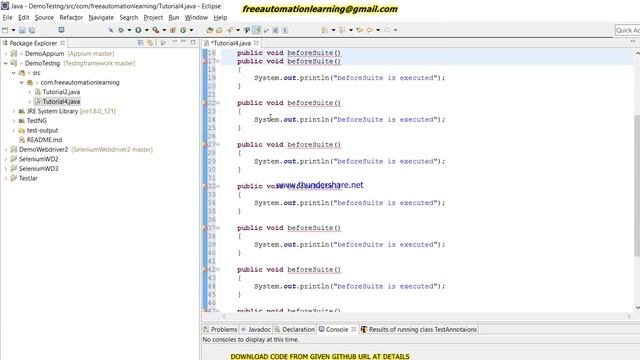Close the Console view tab
The image size is (640, 360).
353,329
